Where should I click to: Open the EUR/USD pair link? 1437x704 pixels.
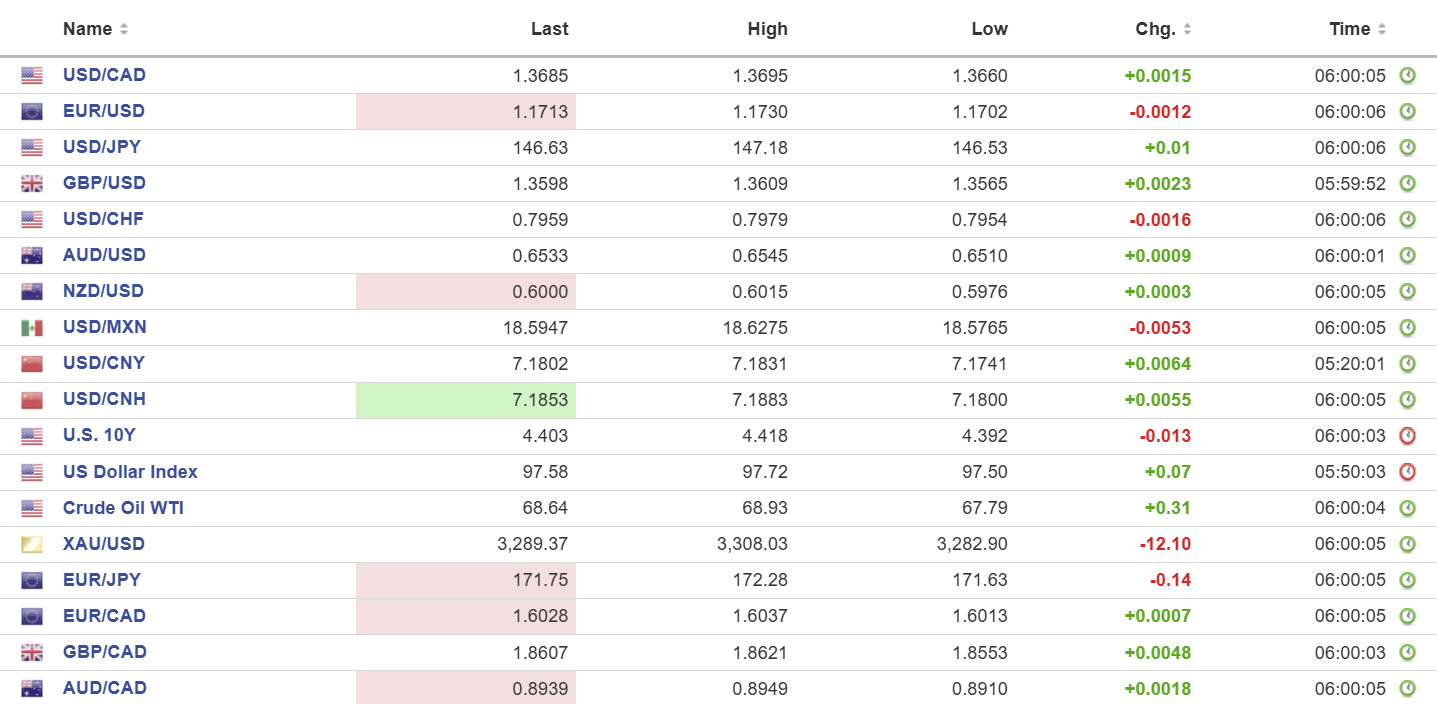pos(104,111)
